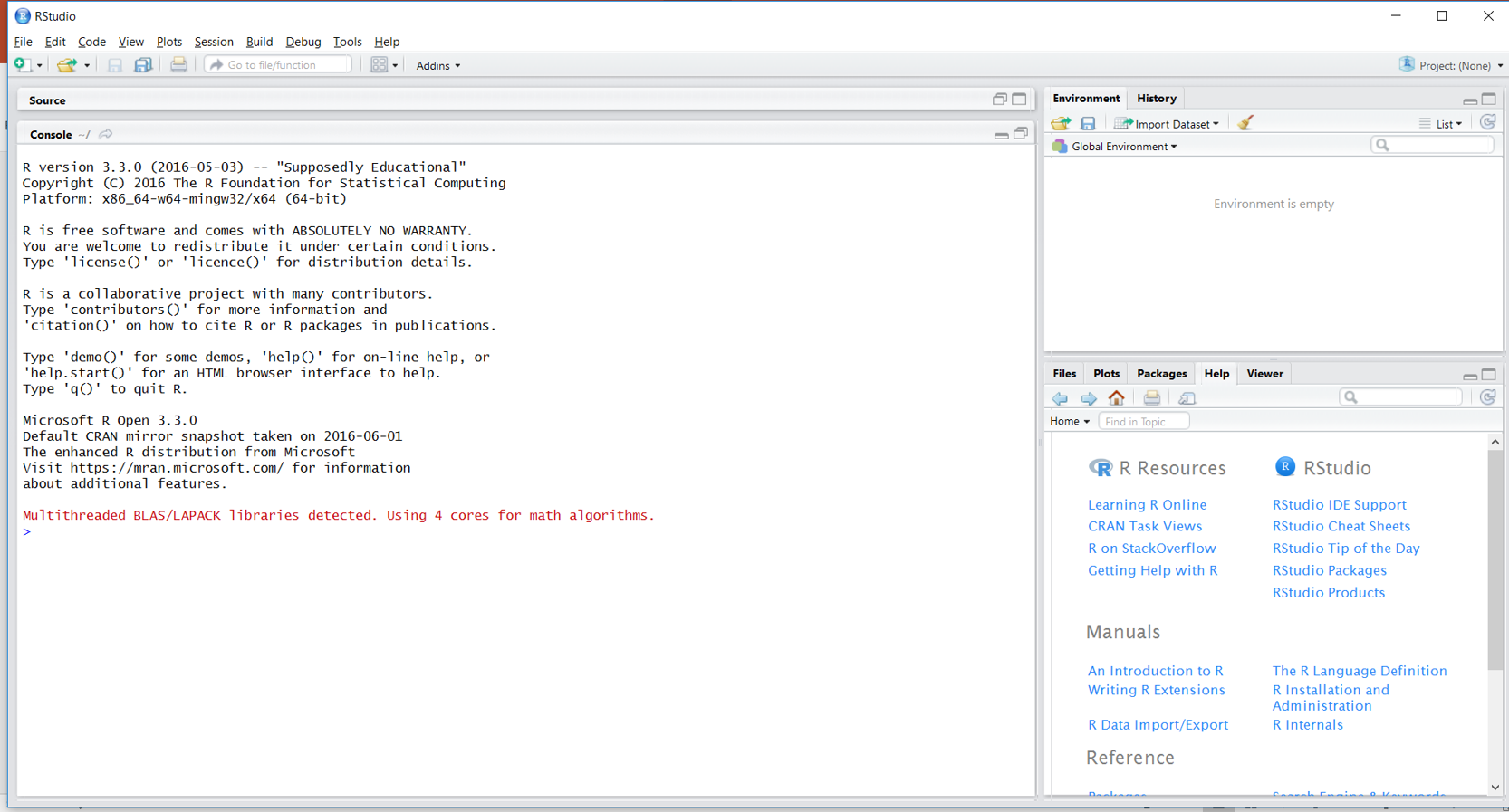The image size is (1509, 812).
Task: Click the Help pane vertical scrollbar thumb
Action: 1495,559
